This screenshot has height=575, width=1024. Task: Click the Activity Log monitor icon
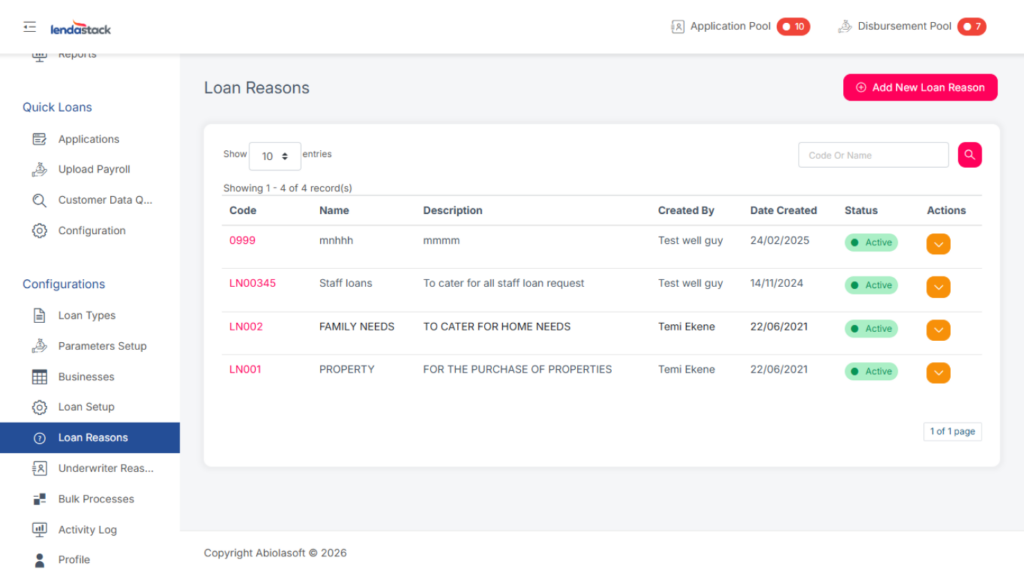click(x=39, y=530)
